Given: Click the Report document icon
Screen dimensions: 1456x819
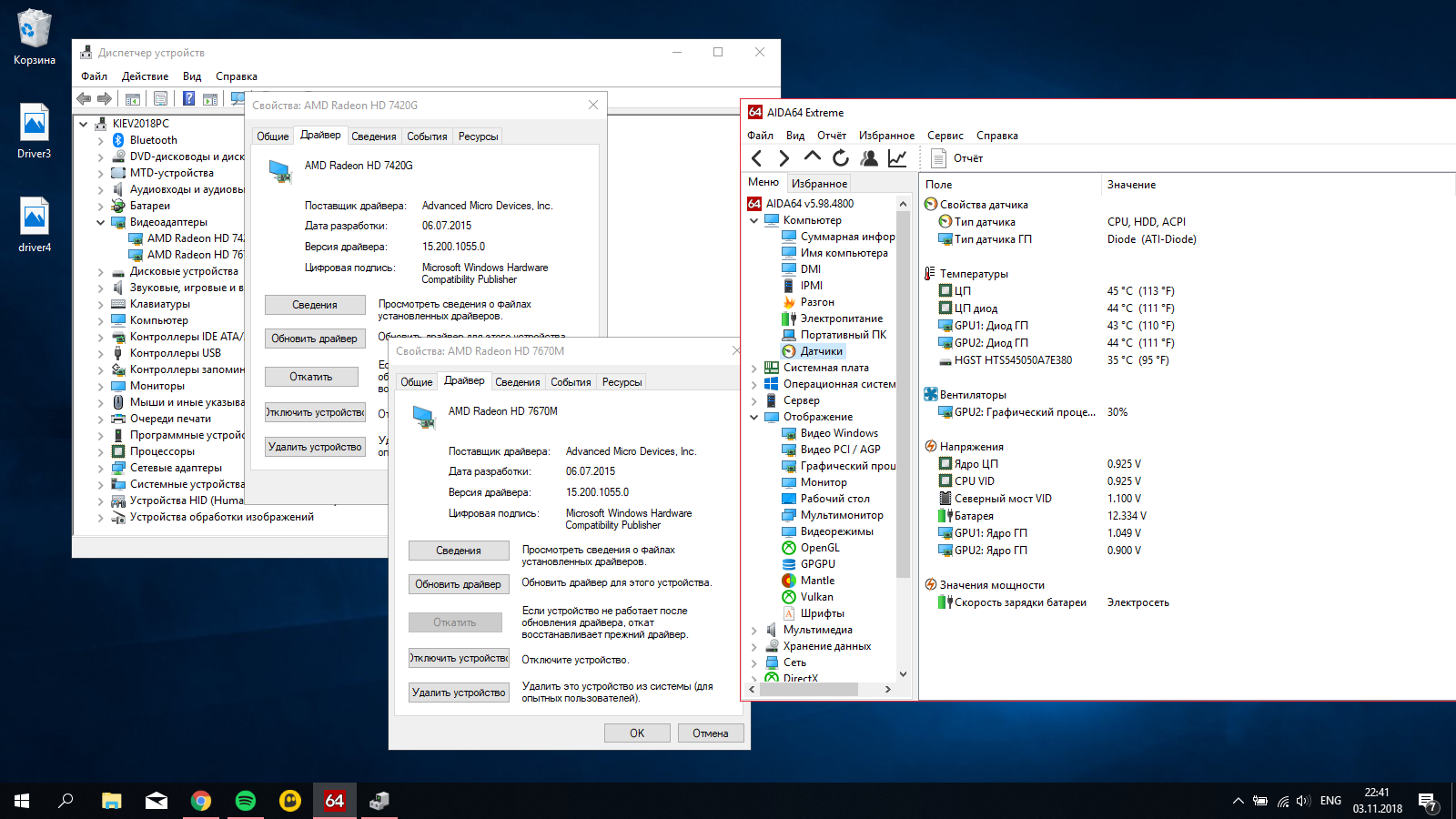Looking at the screenshot, I should (x=939, y=158).
